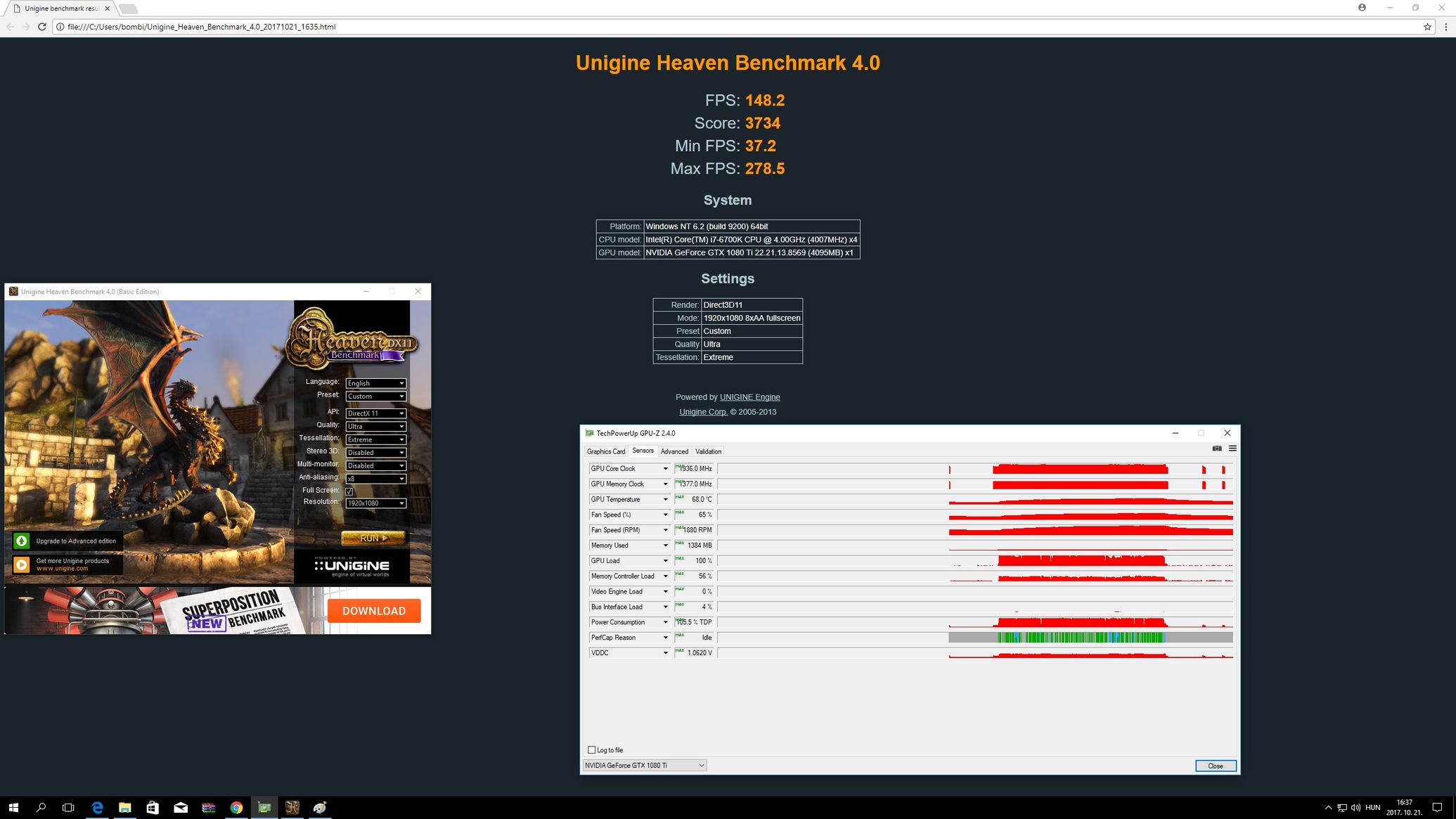
Task: Click the GPU-Z screenshot camera icon
Action: (x=1217, y=449)
